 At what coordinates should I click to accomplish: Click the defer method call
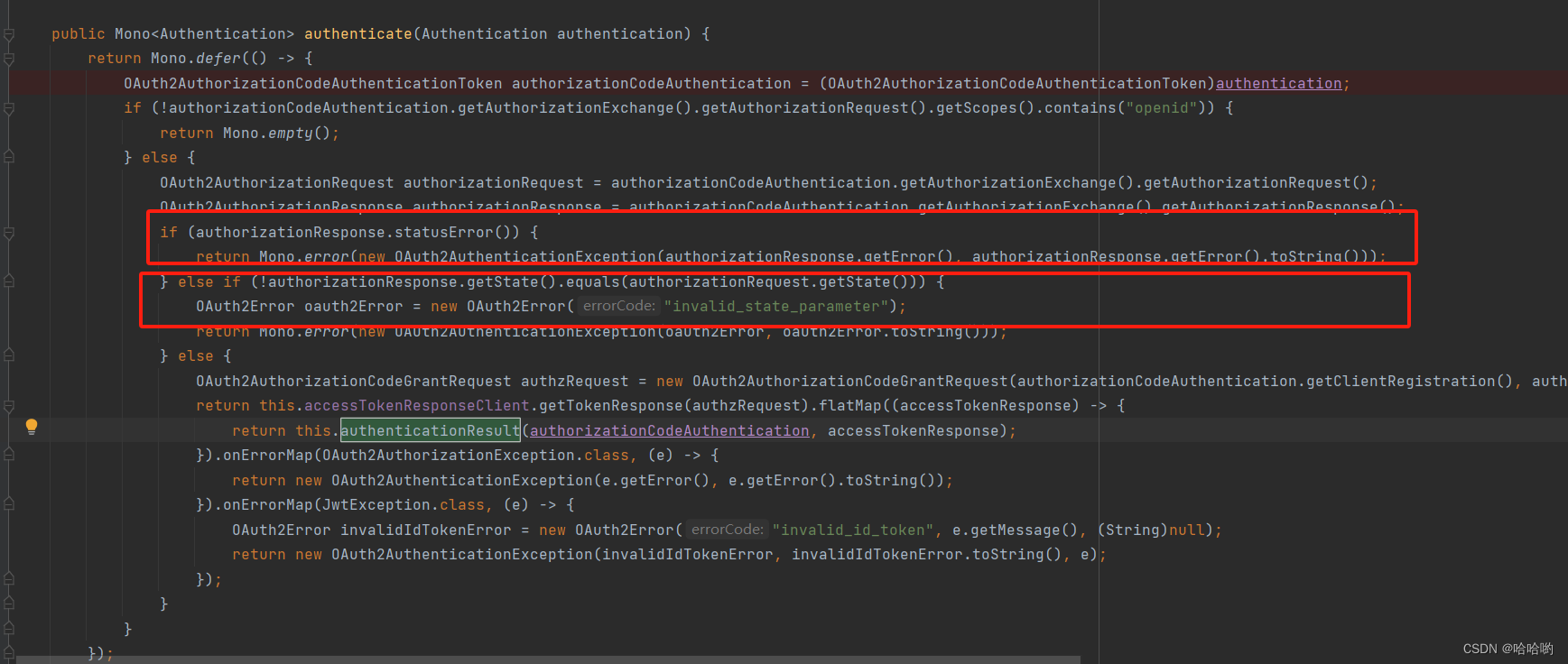pyautogui.click(x=218, y=58)
